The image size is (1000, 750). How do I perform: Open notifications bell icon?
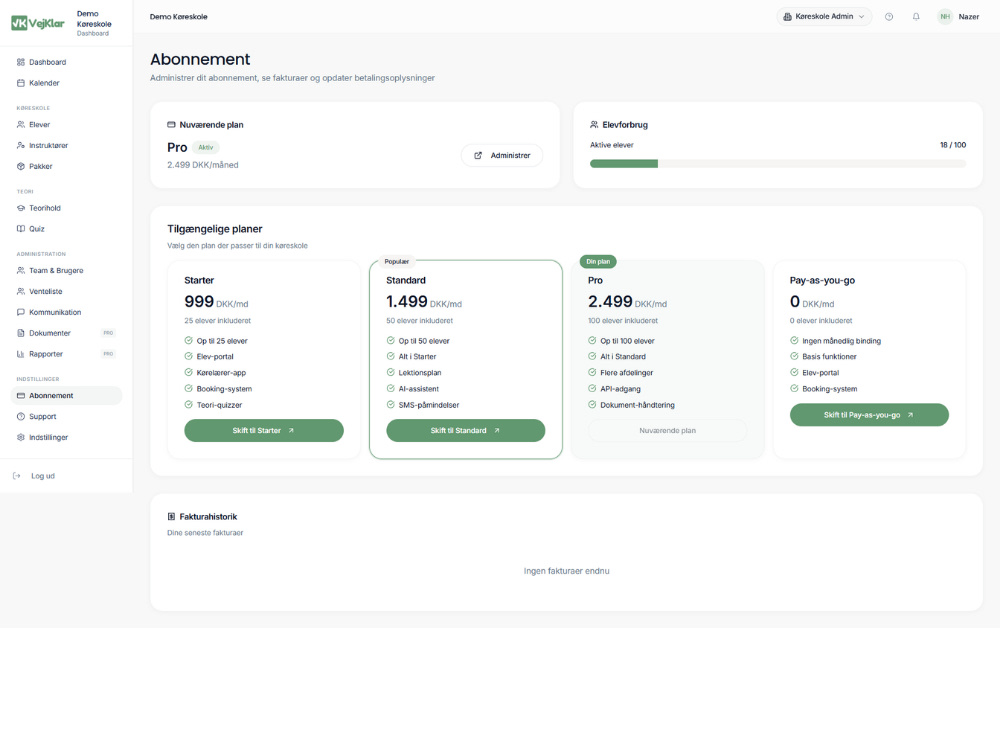[x=916, y=17]
